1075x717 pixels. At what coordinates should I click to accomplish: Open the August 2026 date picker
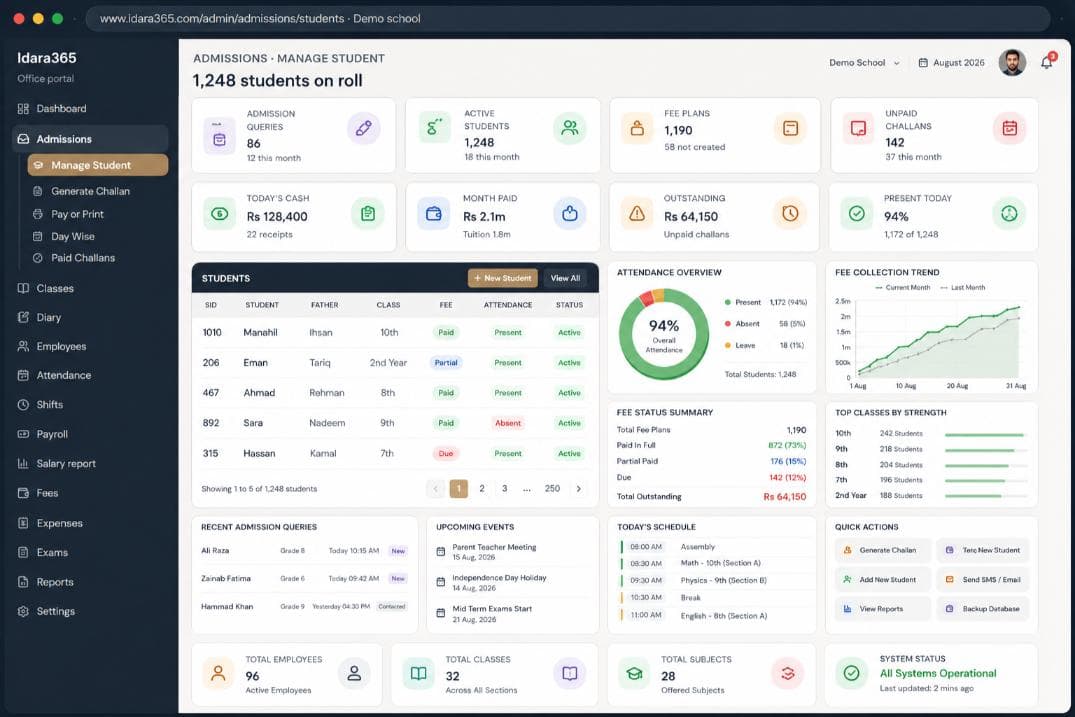point(952,62)
